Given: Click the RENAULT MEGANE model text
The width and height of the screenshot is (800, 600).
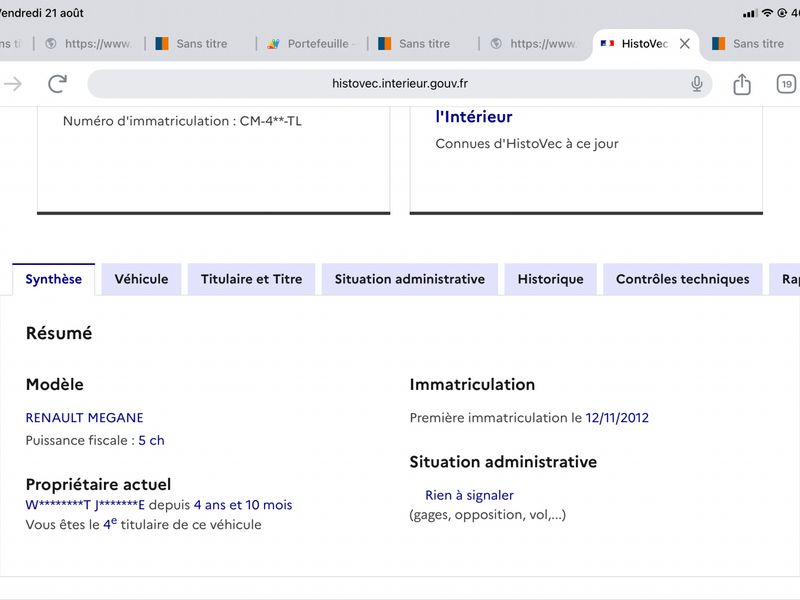Looking at the screenshot, I should point(85,417).
